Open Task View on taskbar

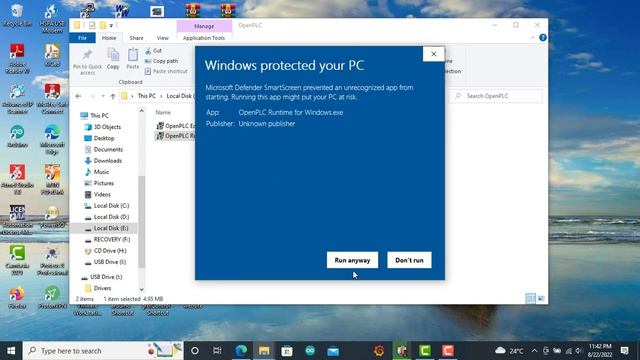pyautogui.click(x=217, y=351)
